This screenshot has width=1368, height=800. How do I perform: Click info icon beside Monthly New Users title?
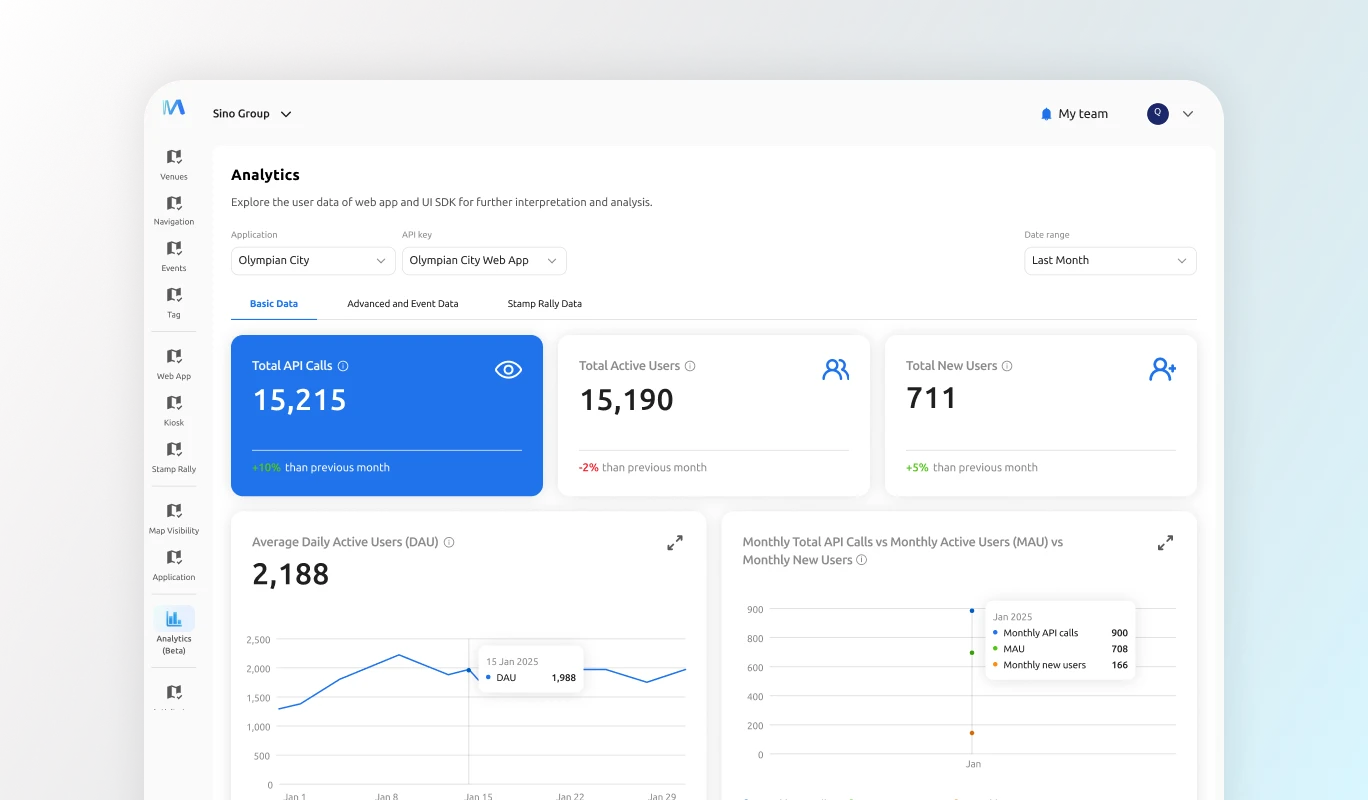point(862,560)
